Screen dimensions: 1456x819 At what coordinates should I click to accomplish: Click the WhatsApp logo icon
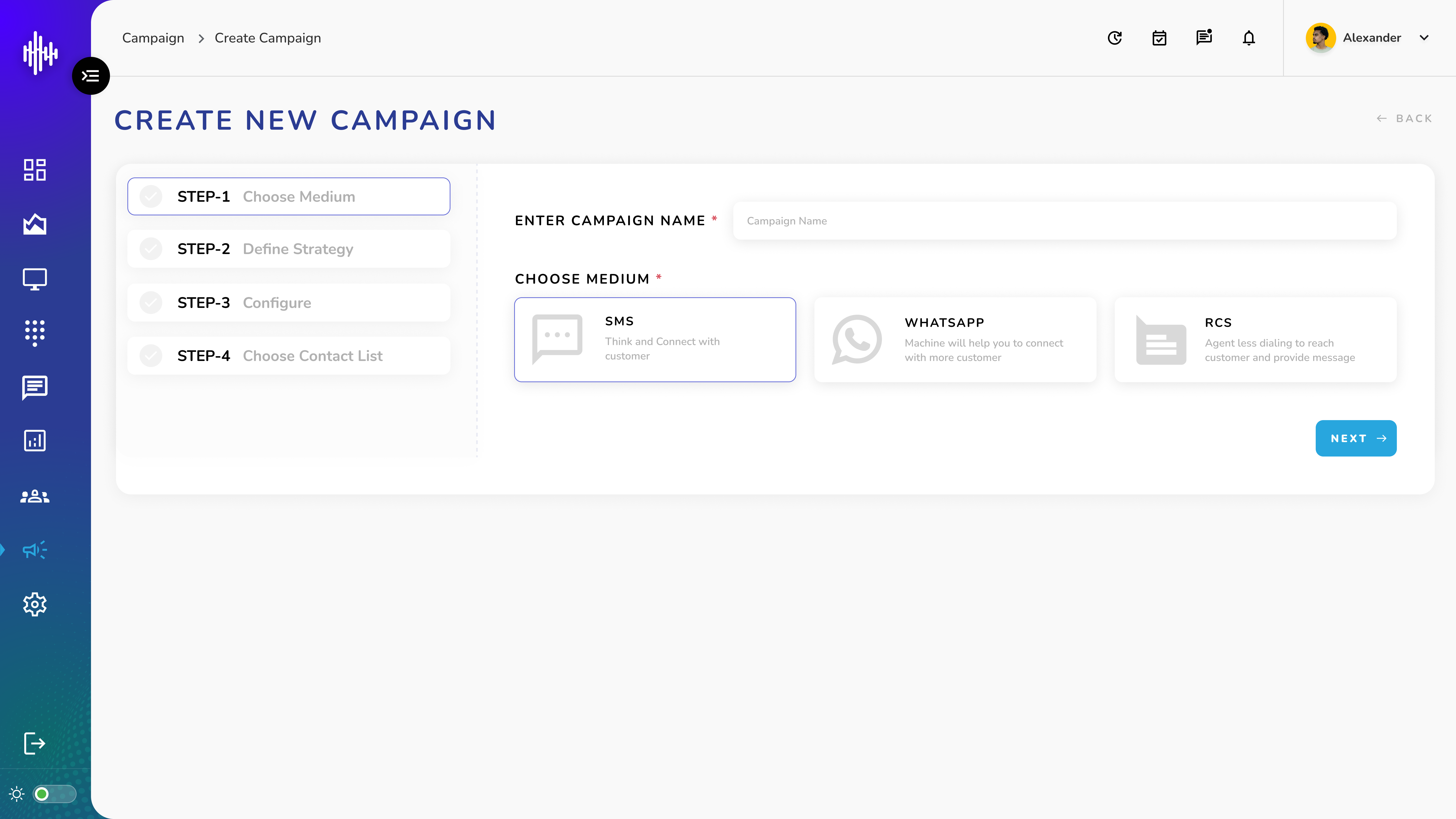pyautogui.click(x=857, y=340)
